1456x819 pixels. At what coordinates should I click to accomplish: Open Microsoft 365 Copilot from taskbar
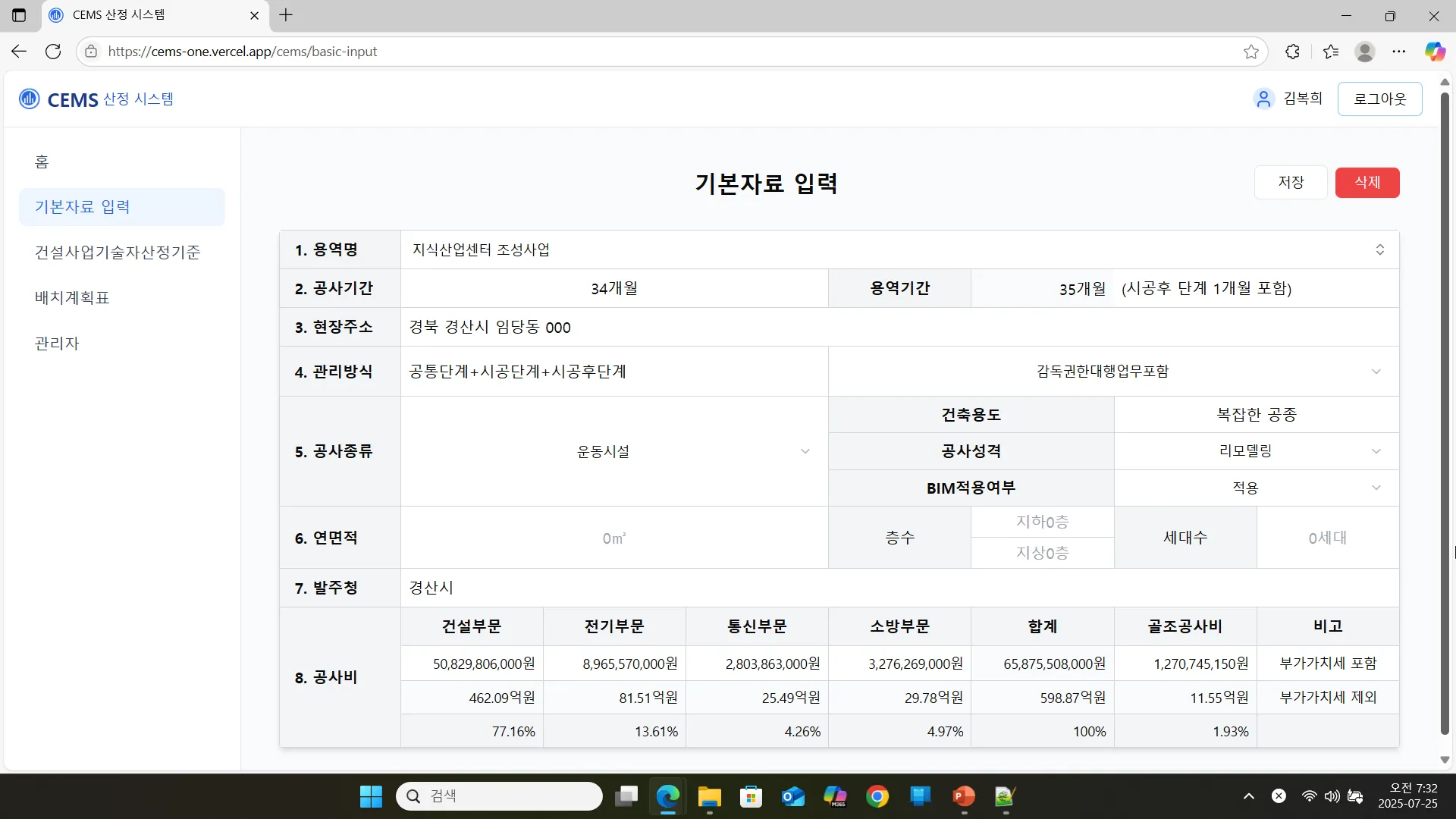coord(835,796)
